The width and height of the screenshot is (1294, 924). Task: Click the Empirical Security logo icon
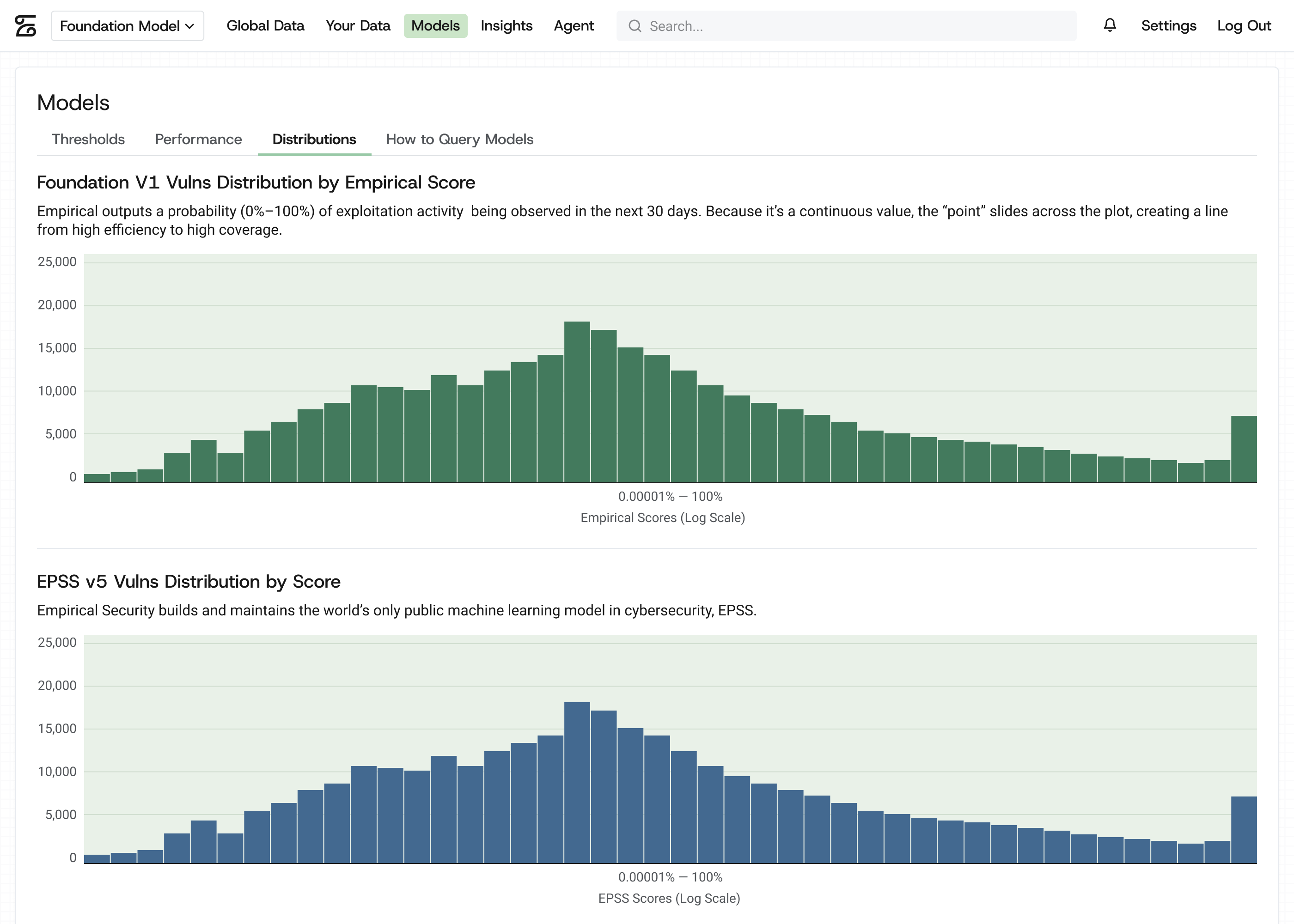coord(25,25)
